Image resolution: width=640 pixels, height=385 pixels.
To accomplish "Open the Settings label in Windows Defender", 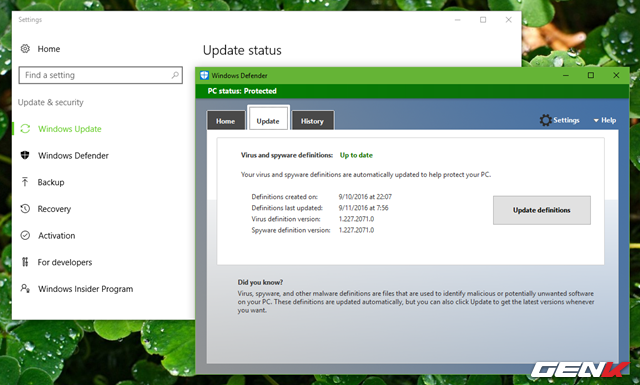I will click(x=566, y=120).
